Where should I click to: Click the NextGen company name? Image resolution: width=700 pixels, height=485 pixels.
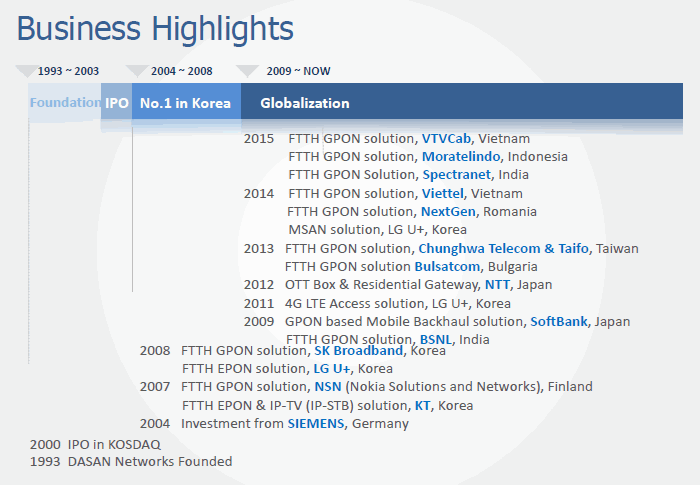pos(448,211)
